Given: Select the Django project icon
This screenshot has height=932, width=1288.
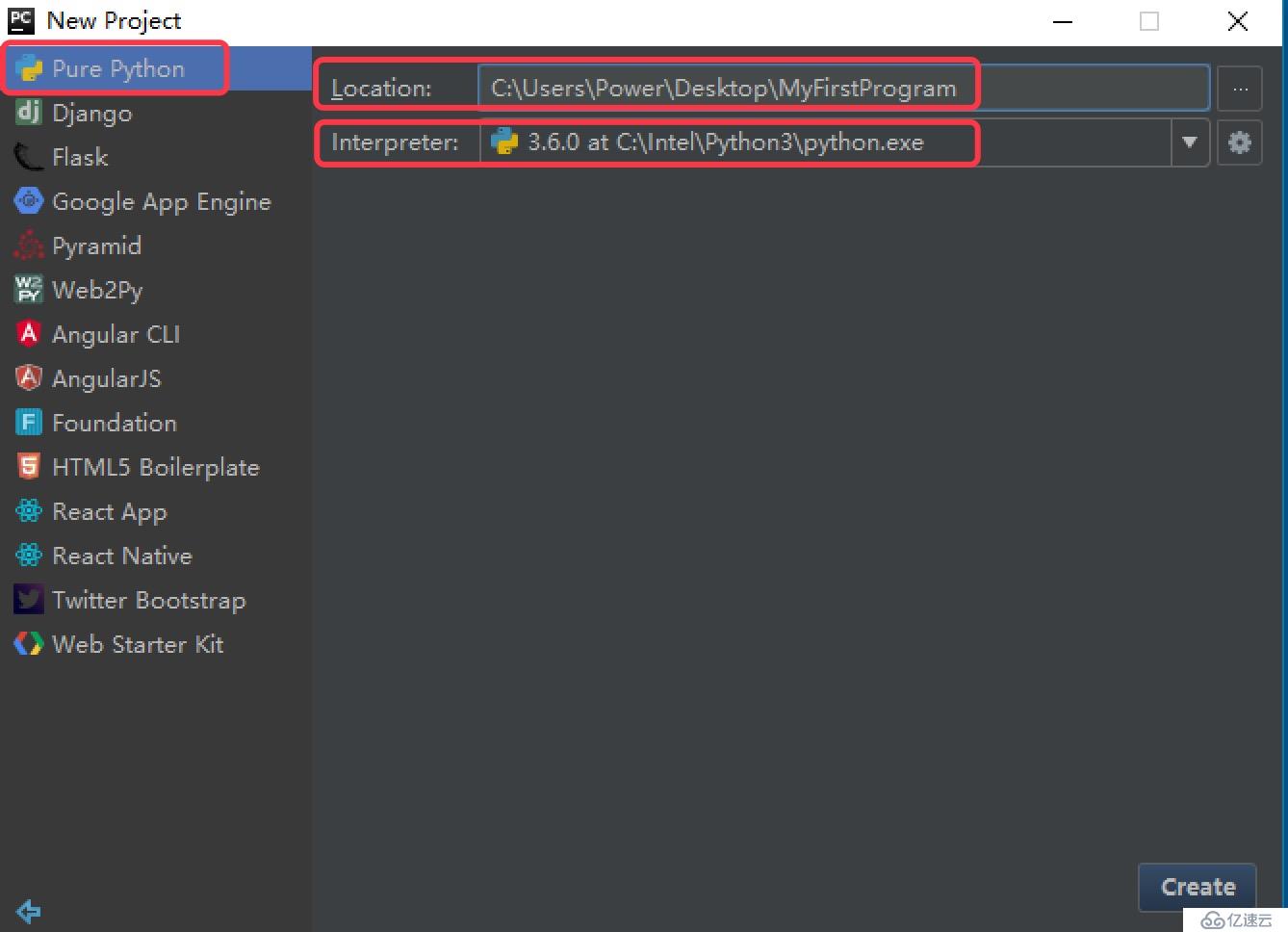Looking at the screenshot, I should tap(29, 113).
